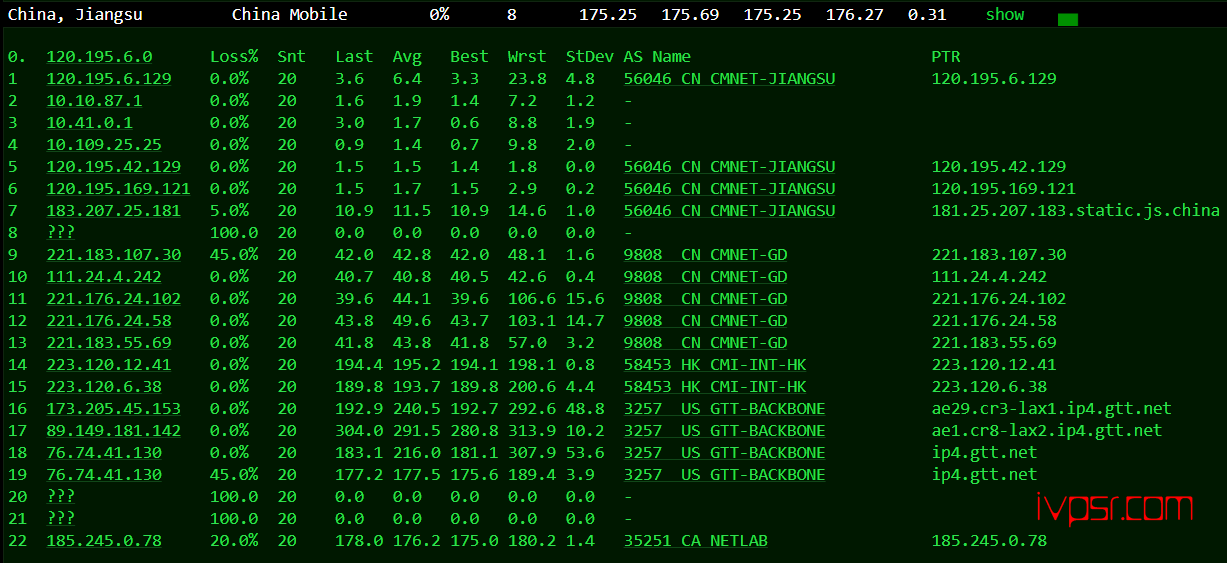This screenshot has height=563, width=1227.
Task: Select PTR 'ae1.cr8-lax2.ip4.gtt.net'
Action: tap(1047, 431)
